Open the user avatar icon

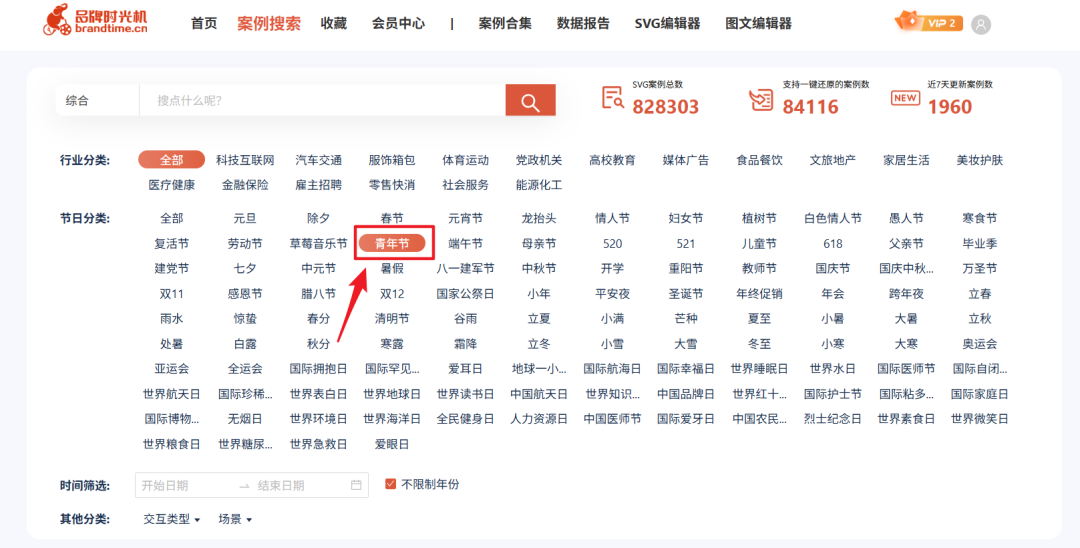coord(981,25)
